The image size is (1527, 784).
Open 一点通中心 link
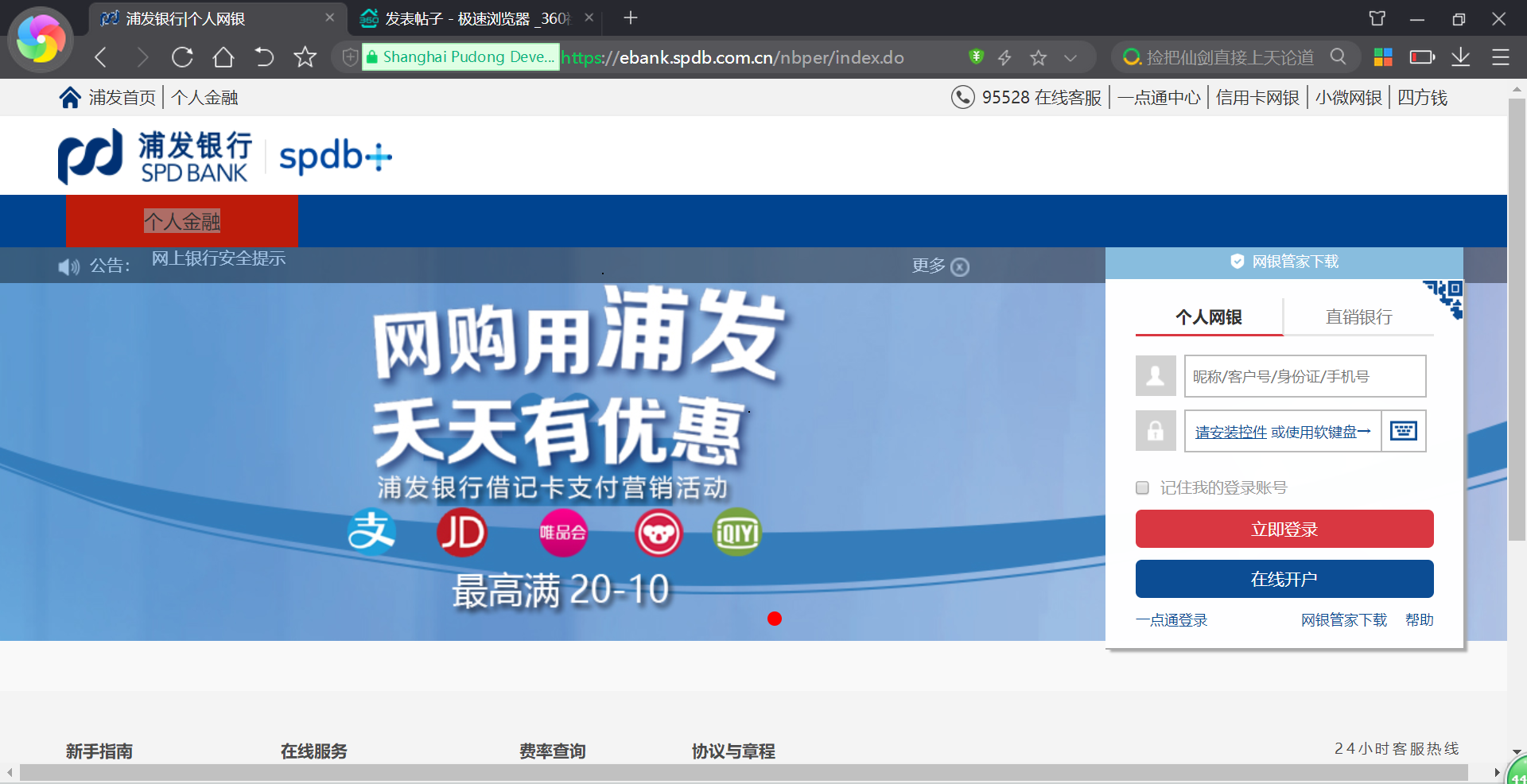(1159, 98)
